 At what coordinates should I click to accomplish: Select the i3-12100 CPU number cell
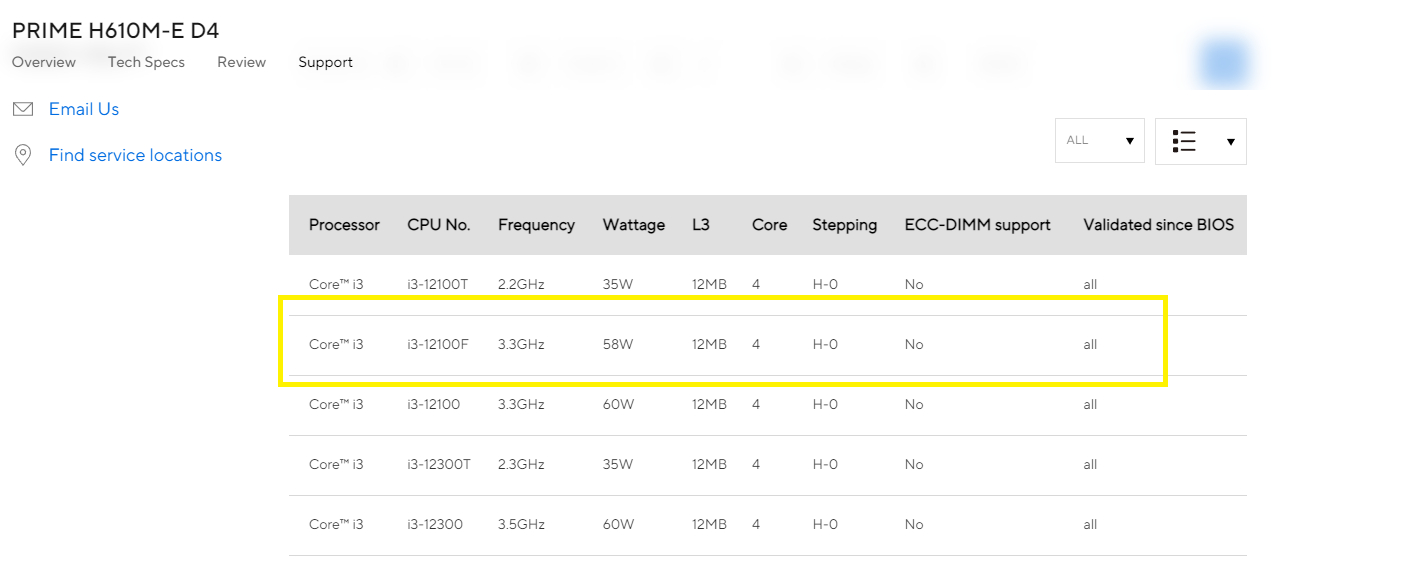click(434, 404)
